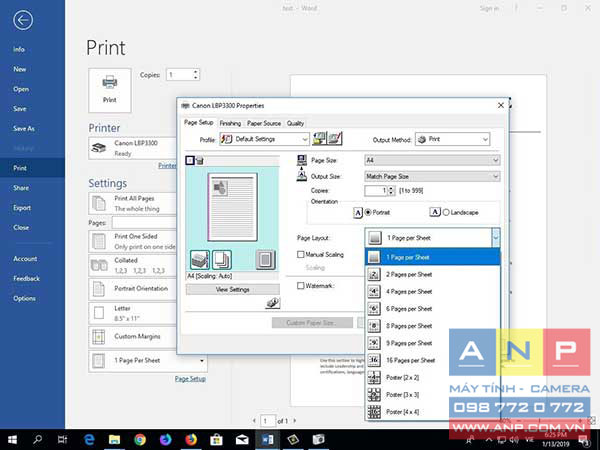Click the preview page number field

(x=268, y=421)
